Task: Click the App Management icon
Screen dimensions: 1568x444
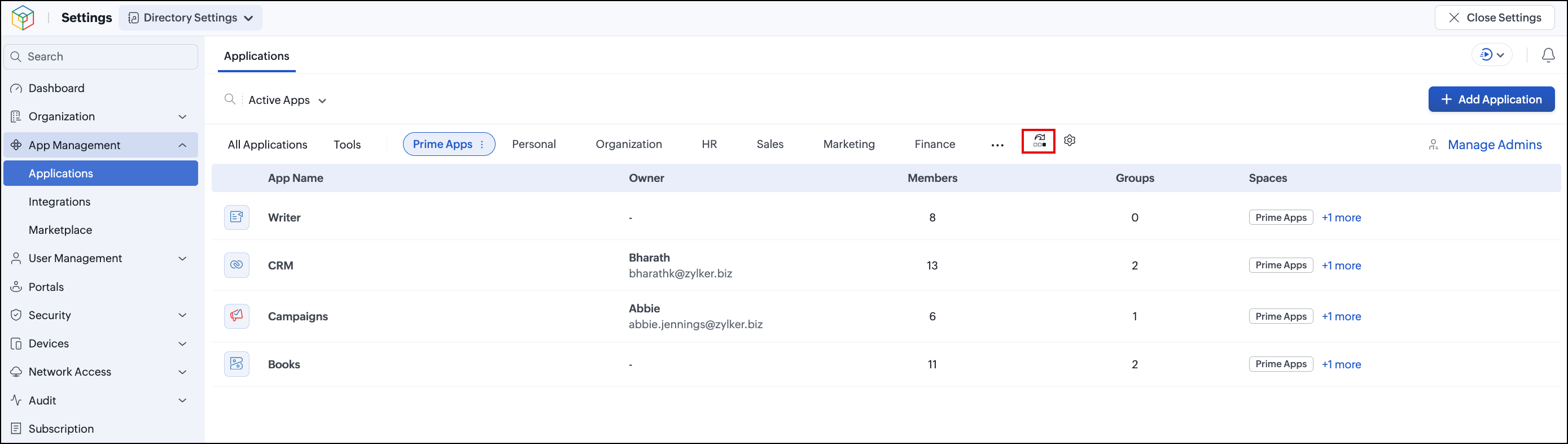Action: 16,145
